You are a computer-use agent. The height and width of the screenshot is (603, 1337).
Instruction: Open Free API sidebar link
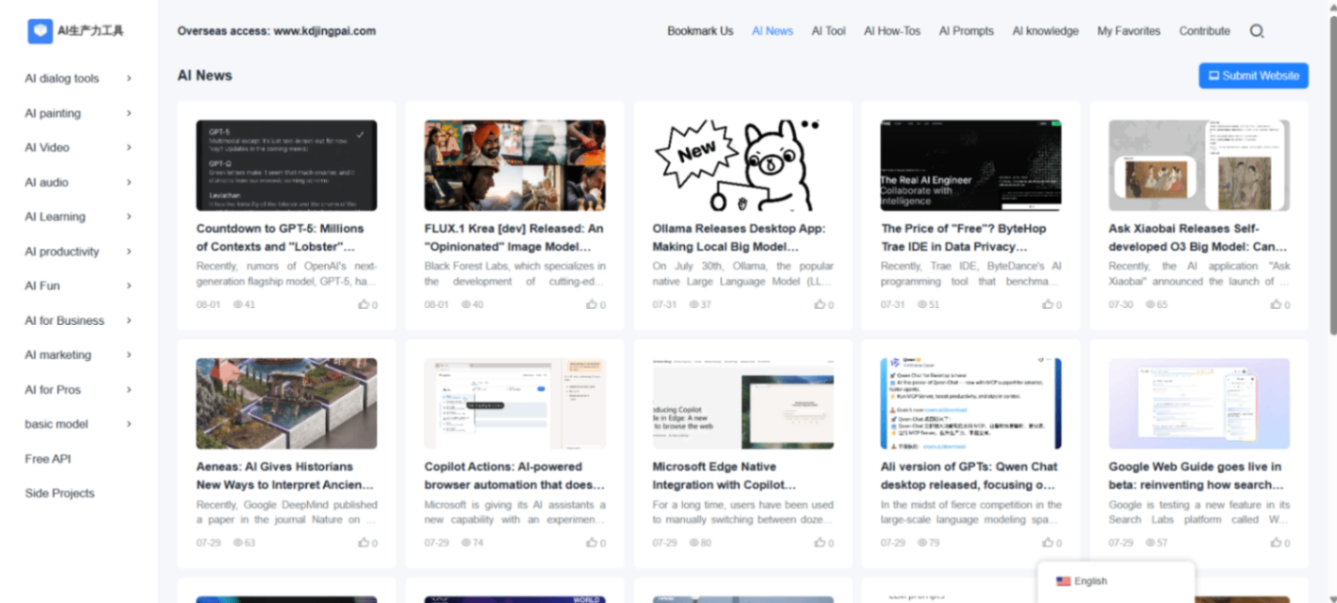pos(48,458)
